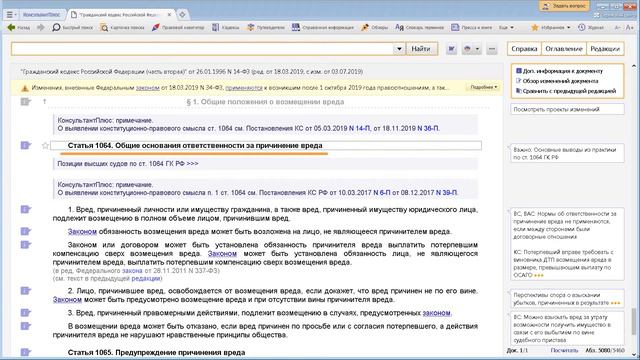Switch to the Справка tab
The image size is (640, 360).
[524, 49]
